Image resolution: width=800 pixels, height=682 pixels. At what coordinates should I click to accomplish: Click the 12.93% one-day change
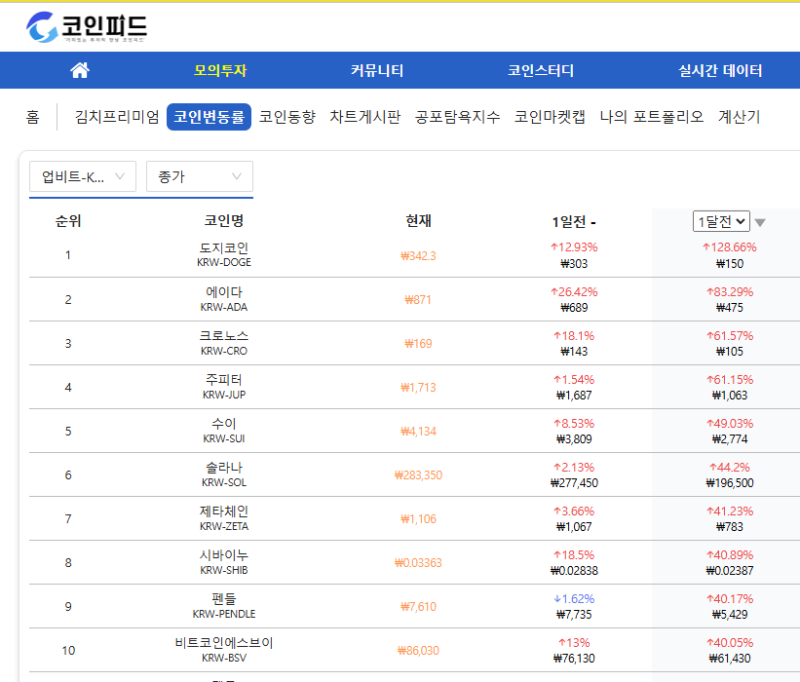click(574, 247)
